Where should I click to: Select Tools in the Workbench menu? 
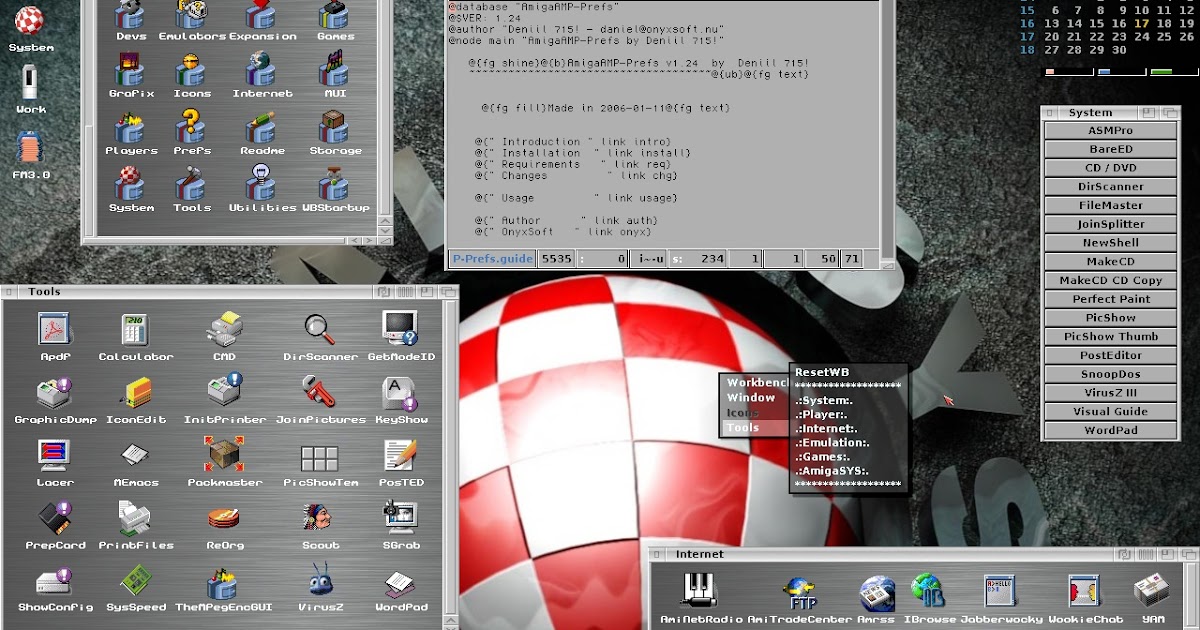click(743, 428)
